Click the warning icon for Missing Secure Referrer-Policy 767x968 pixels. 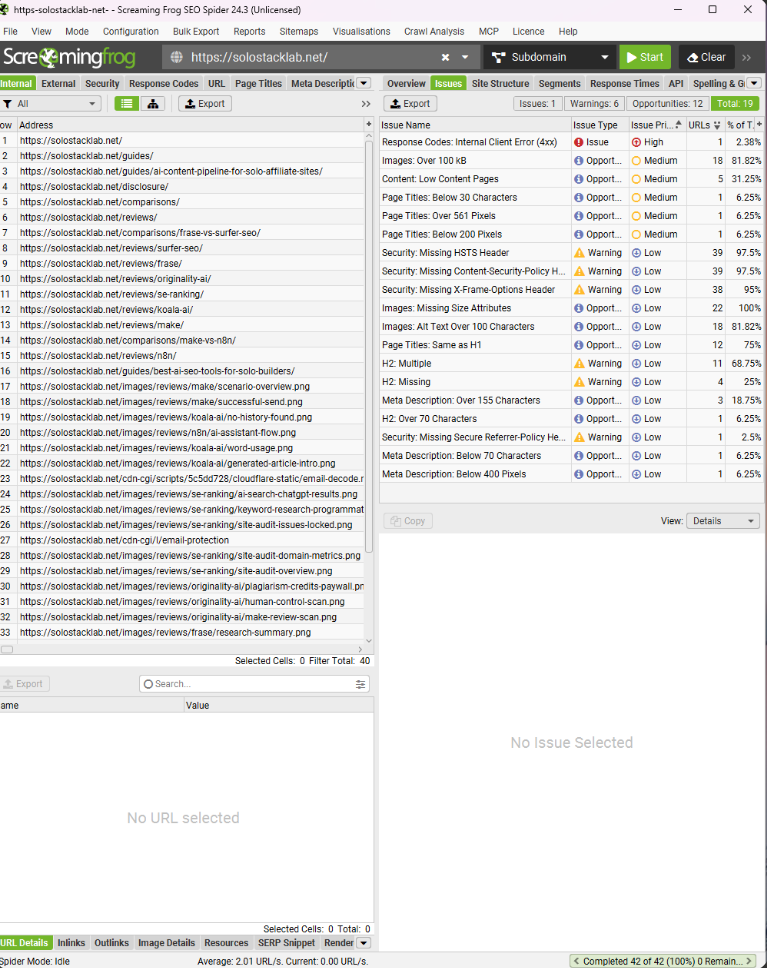click(579, 437)
